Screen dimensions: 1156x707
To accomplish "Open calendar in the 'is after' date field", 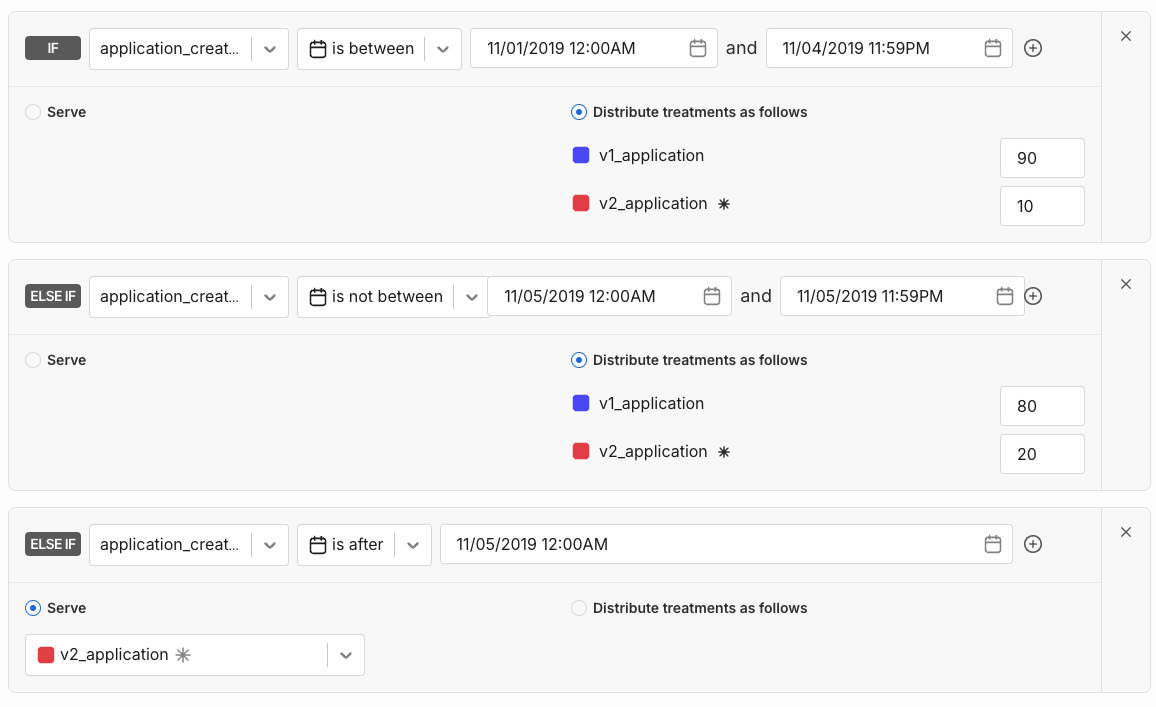I will pos(993,544).
